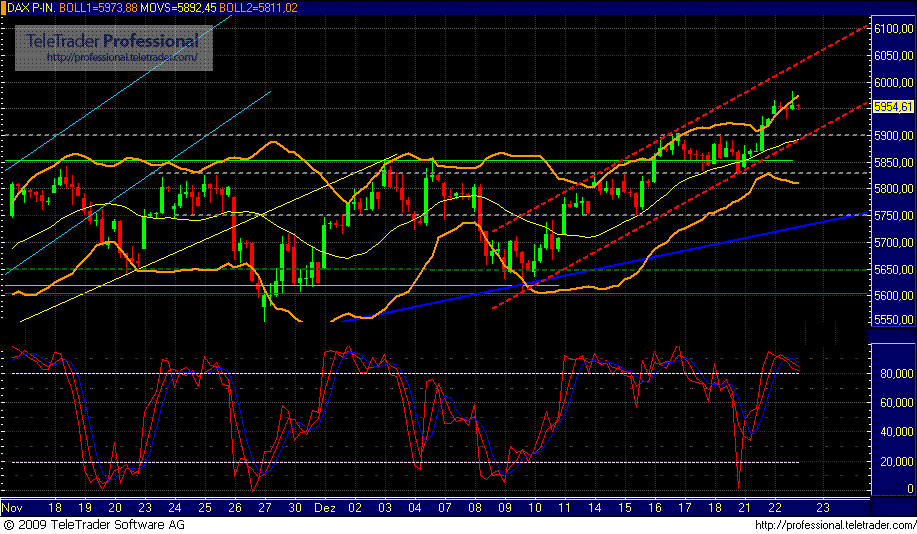Click date label 24 on the time axis

(175, 508)
